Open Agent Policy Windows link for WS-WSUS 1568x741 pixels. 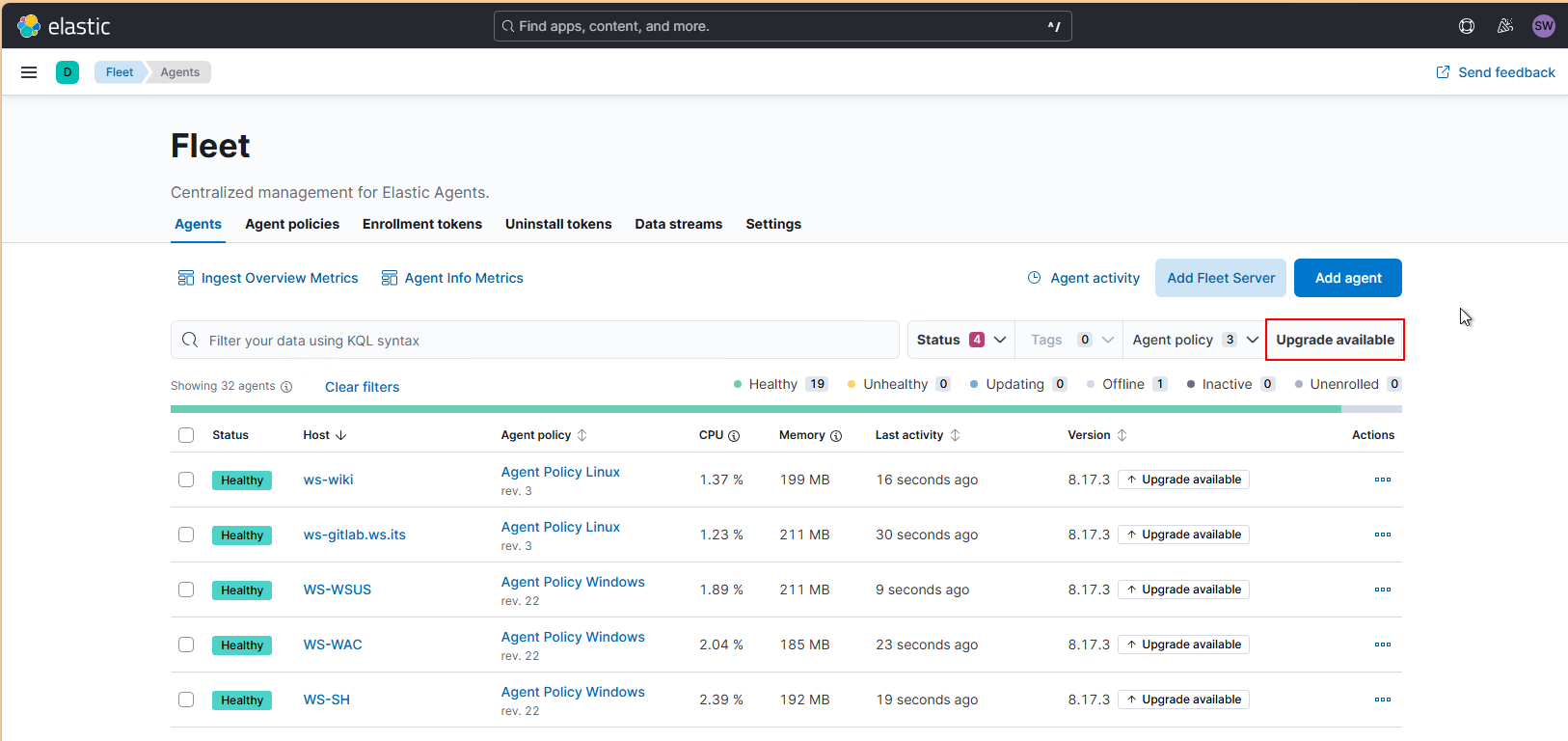click(573, 582)
